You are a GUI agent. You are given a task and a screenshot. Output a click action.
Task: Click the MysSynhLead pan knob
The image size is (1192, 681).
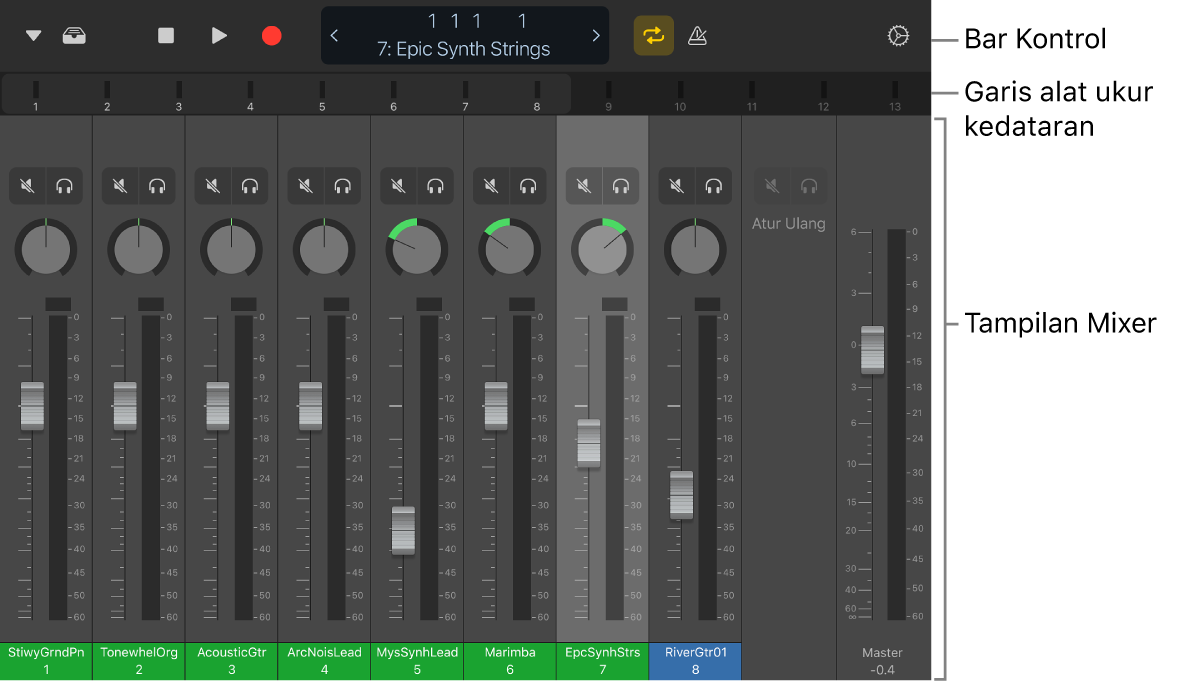point(417,248)
